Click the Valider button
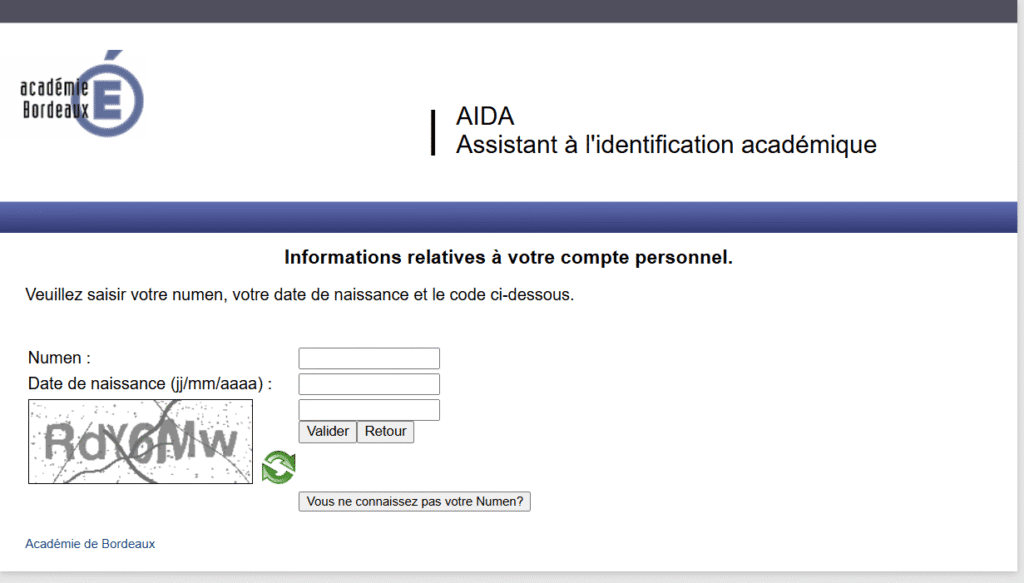1024x583 pixels. (x=327, y=432)
